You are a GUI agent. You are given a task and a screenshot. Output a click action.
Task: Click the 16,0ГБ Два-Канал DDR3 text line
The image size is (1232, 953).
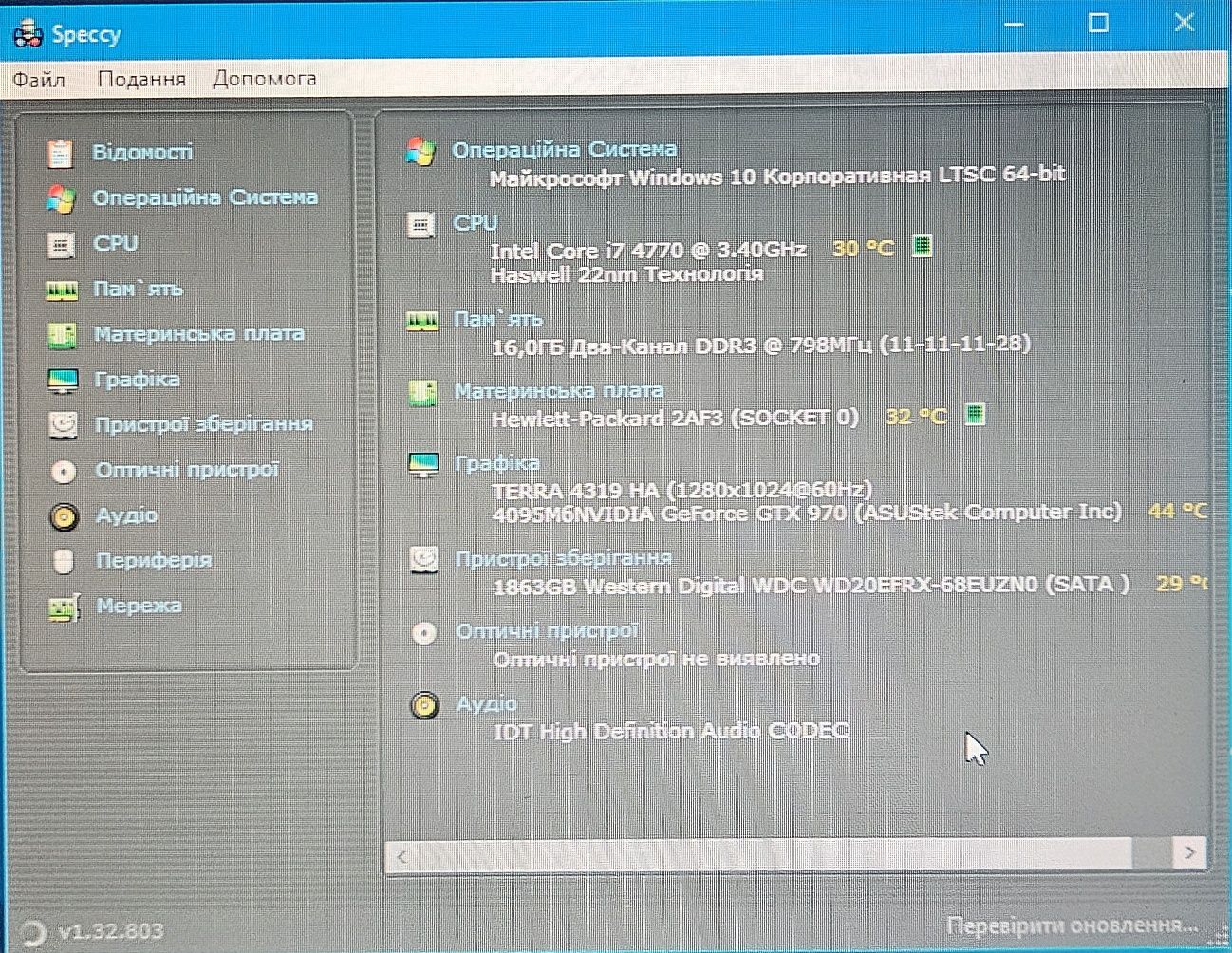[x=760, y=345]
